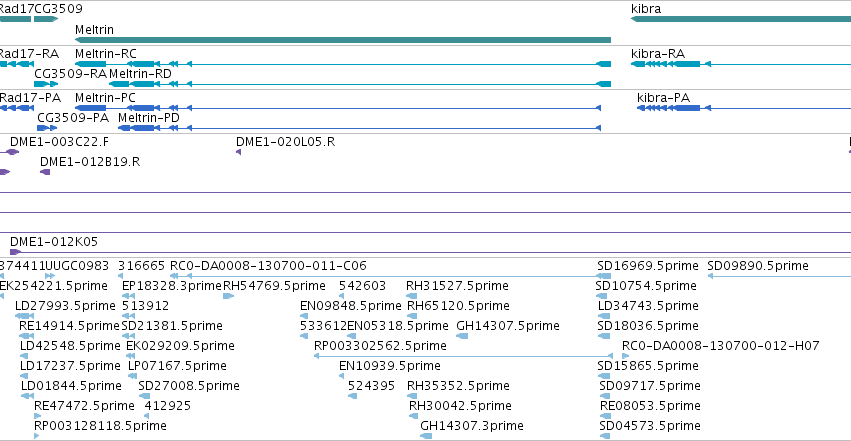Select the Meltrin-PD protein label
Screen dimensions: 851x441
click(x=149, y=118)
